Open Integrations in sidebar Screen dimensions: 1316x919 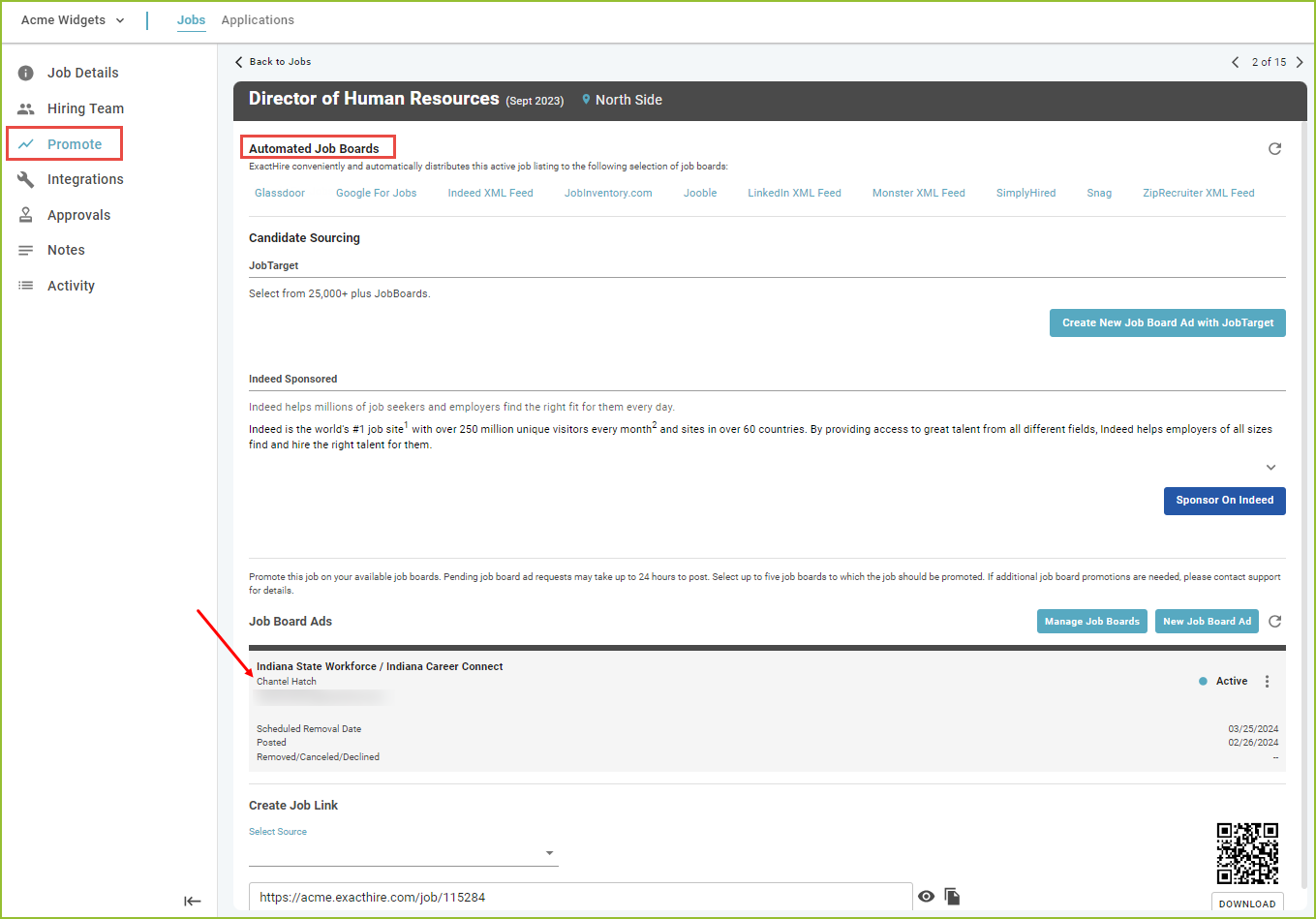85,179
